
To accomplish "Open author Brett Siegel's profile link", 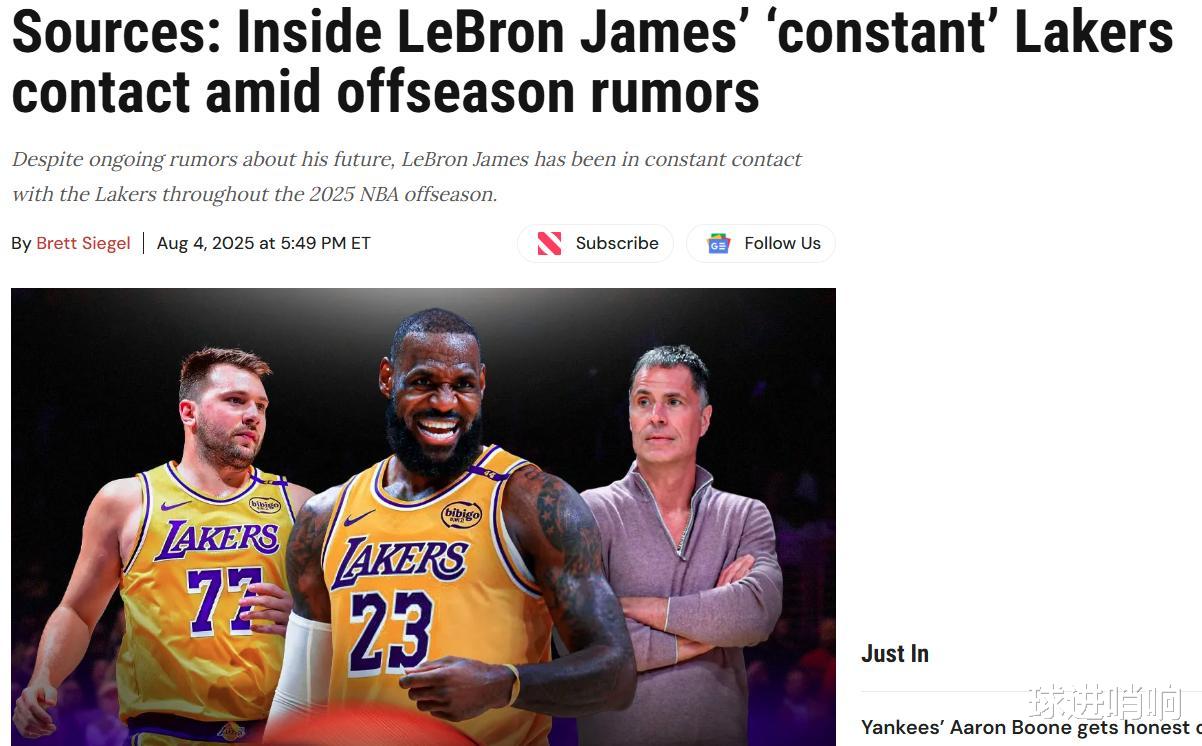I will [x=83, y=243].
